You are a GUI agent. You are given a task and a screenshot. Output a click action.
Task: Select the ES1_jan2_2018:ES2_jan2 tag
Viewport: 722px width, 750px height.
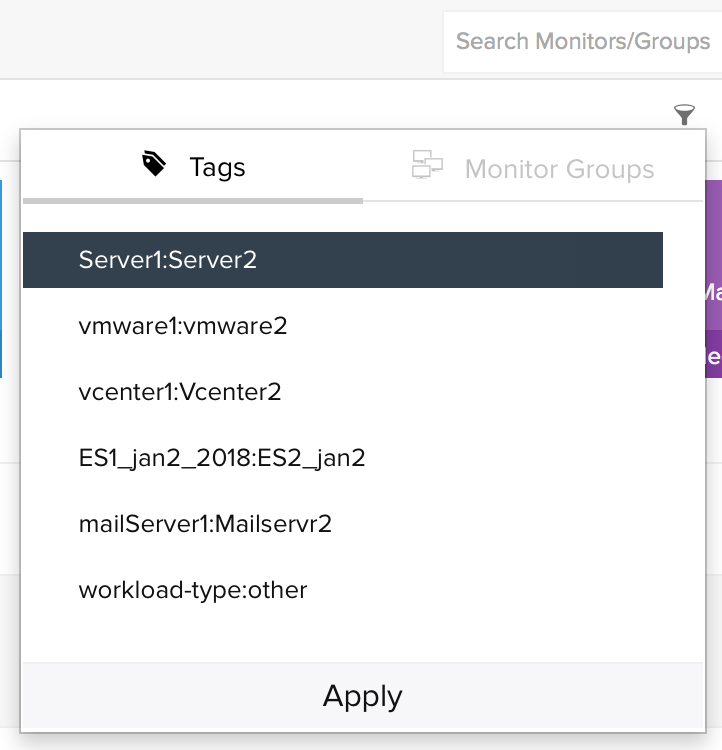pos(222,458)
